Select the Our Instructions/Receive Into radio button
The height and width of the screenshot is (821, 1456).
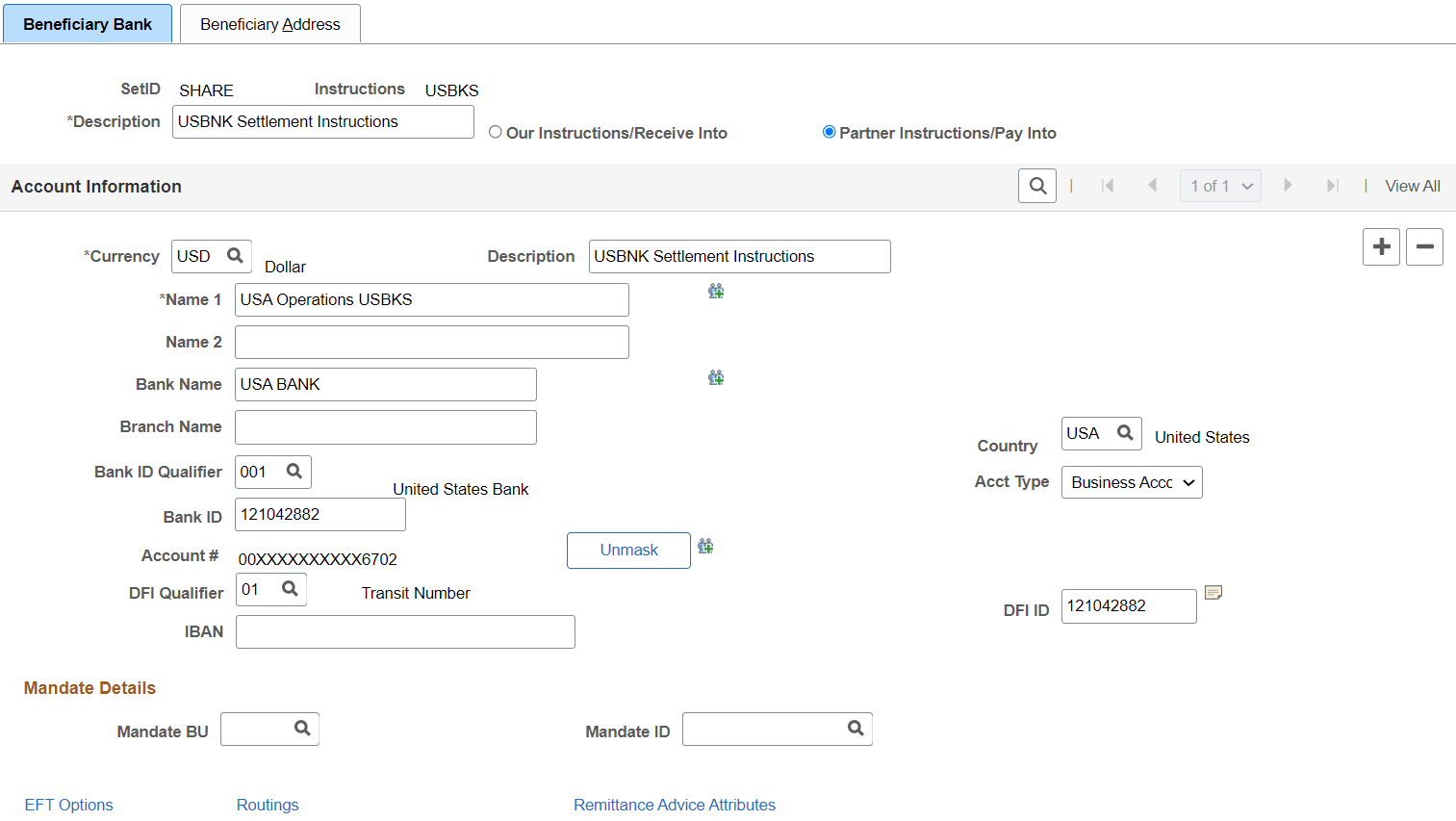495,132
